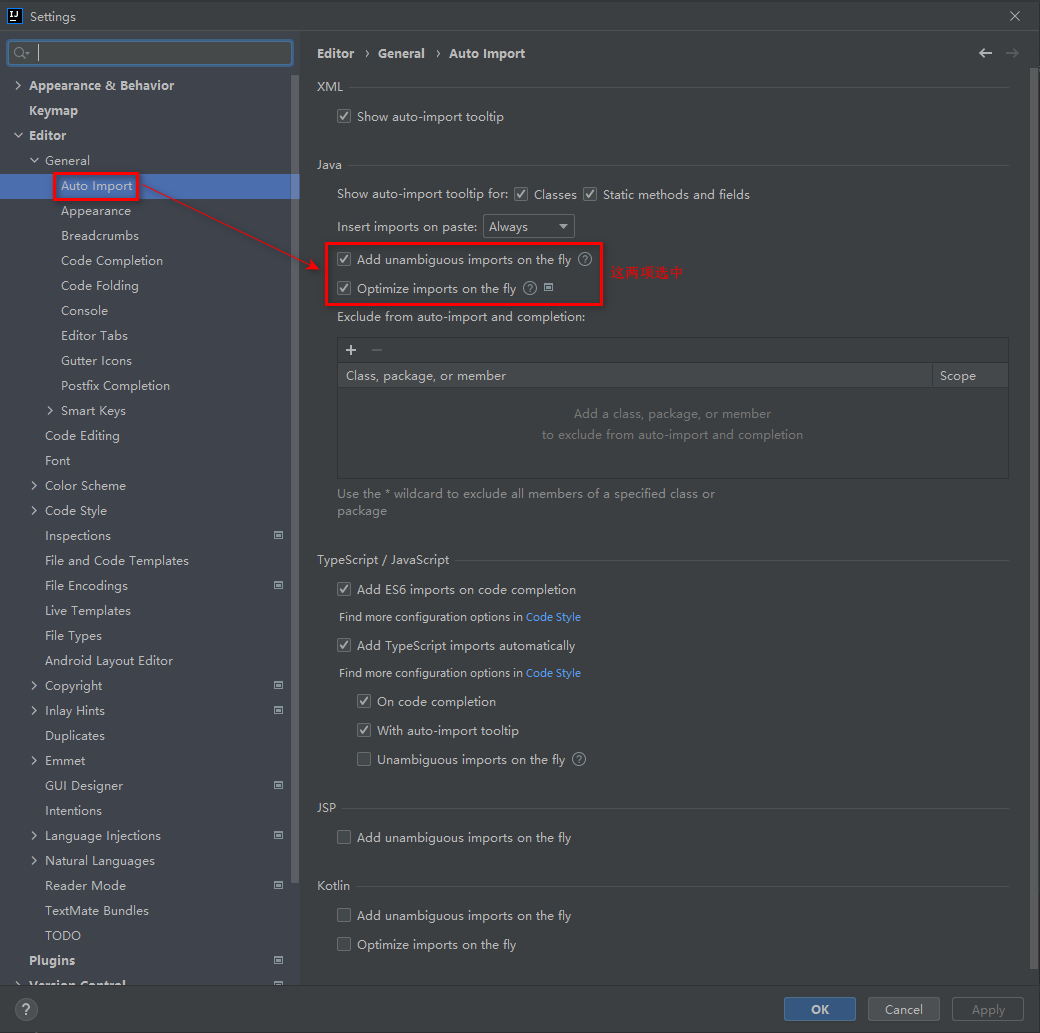This screenshot has width=1040, height=1033.
Task: Toggle Add TypeScript imports automatically
Action: (344, 645)
